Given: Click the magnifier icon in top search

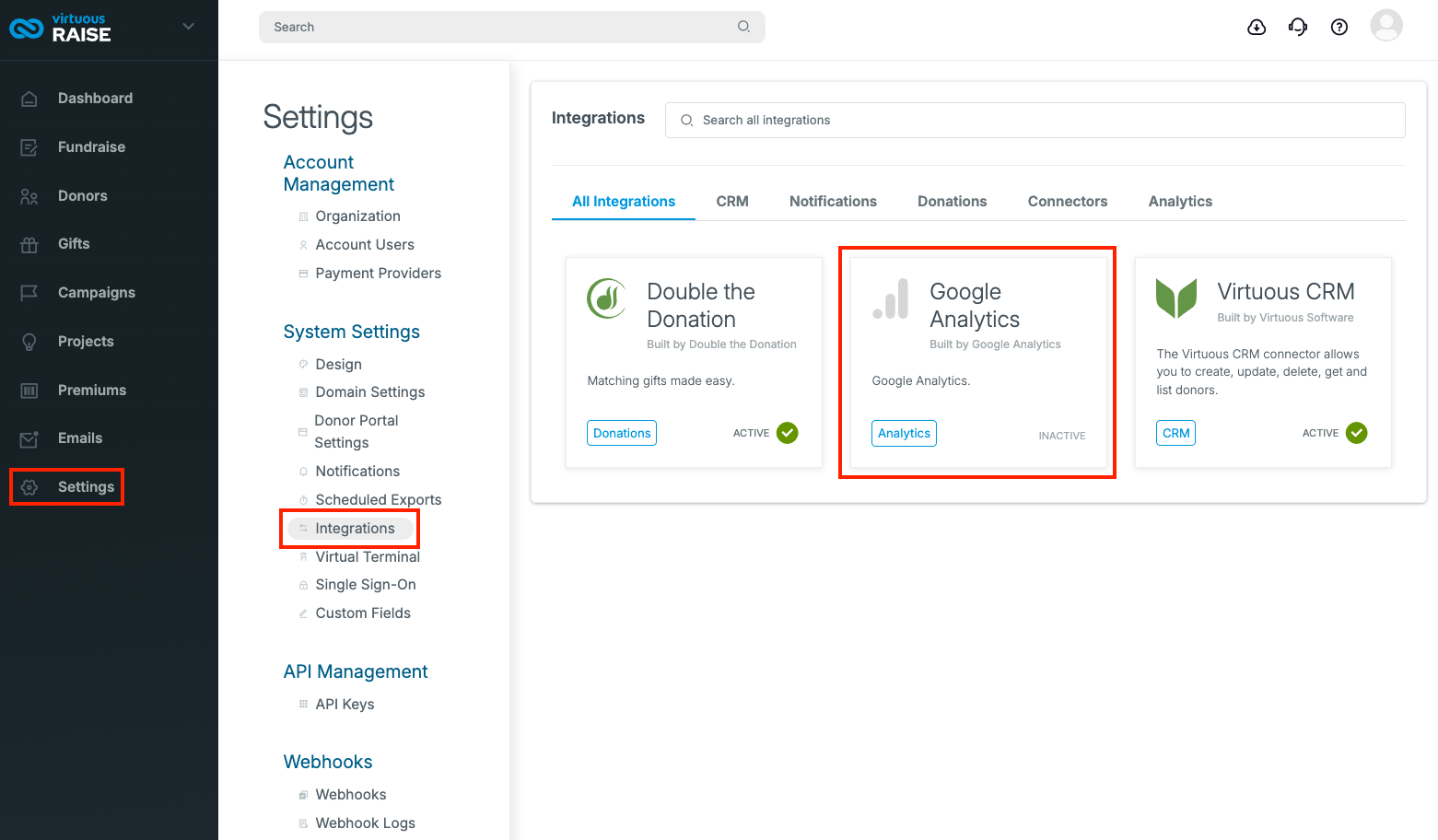Looking at the screenshot, I should (x=743, y=27).
